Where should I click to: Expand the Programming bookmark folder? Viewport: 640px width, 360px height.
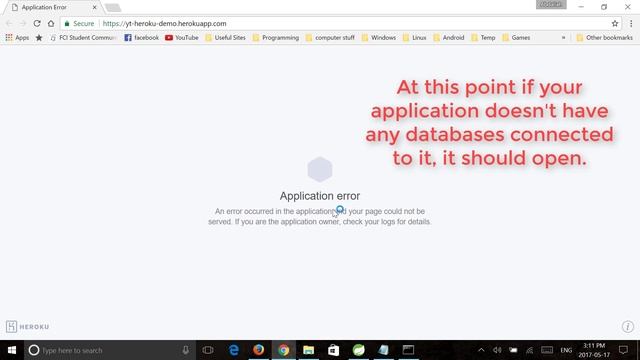pos(276,38)
